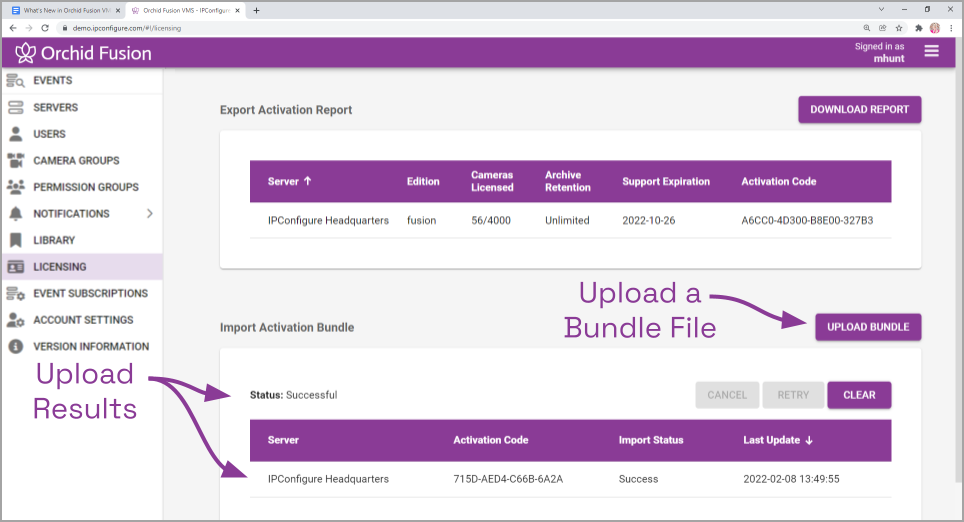The width and height of the screenshot is (964, 522).
Task: Open the browser extensions puzzle icon
Action: (919, 28)
